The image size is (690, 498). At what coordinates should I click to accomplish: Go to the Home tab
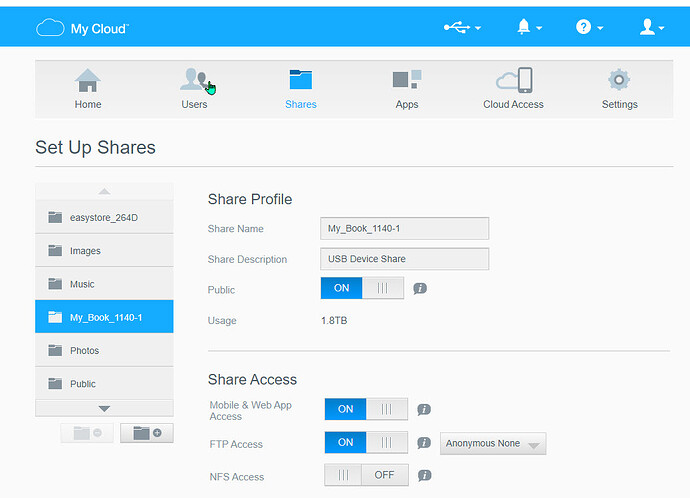(88, 89)
